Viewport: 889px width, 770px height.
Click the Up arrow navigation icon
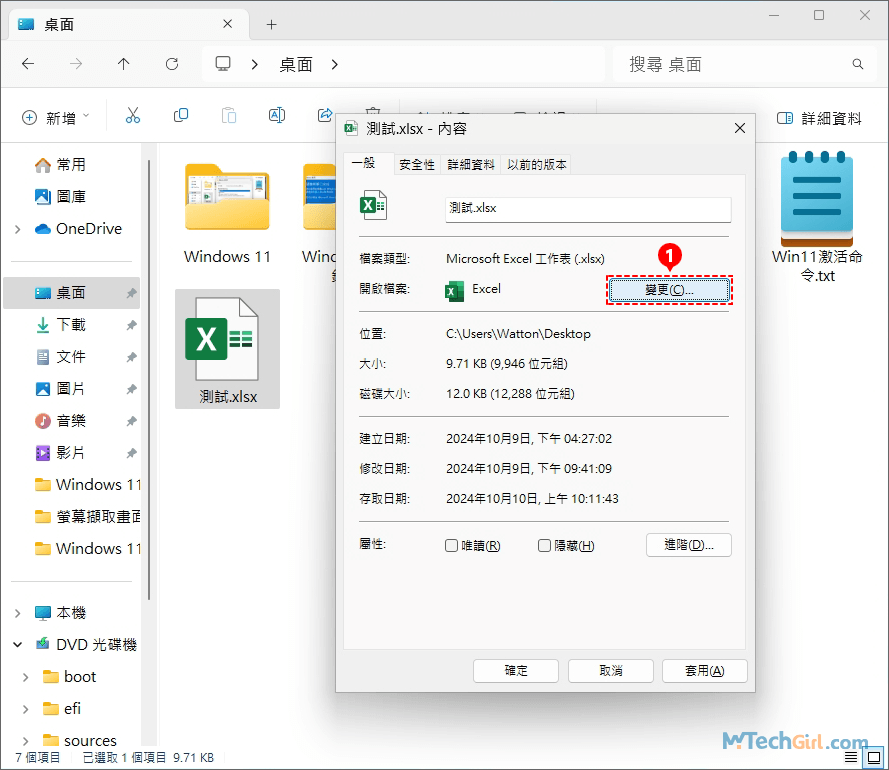pos(124,64)
